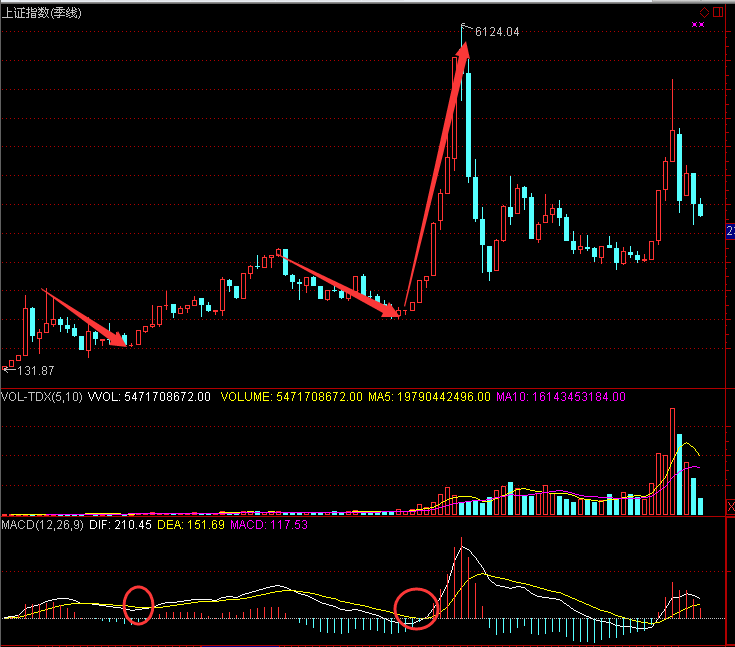735x647 pixels.
Task: Click the 131.87 lowest price label
Action: [x=36, y=371]
